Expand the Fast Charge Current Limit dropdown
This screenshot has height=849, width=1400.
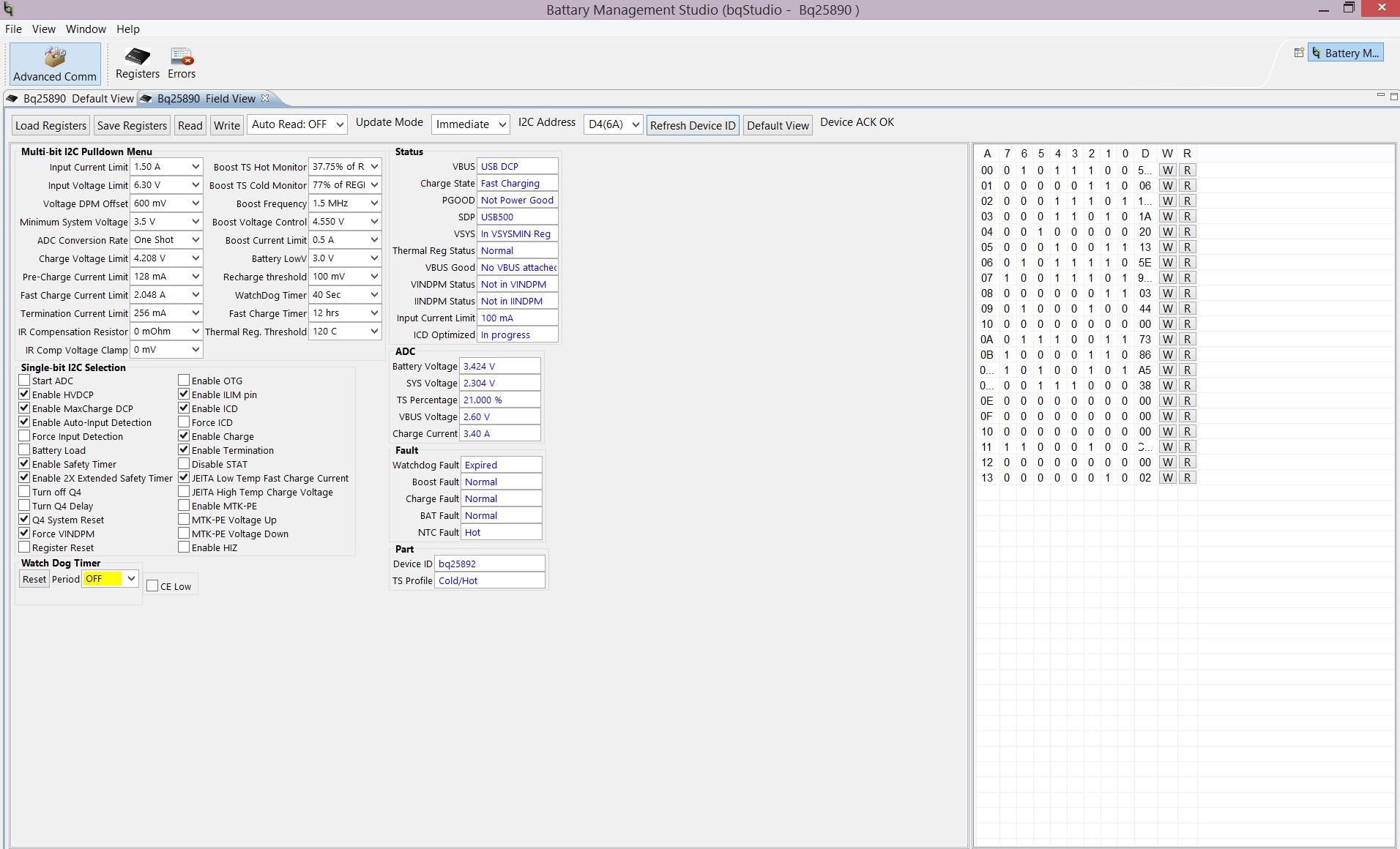(x=166, y=295)
